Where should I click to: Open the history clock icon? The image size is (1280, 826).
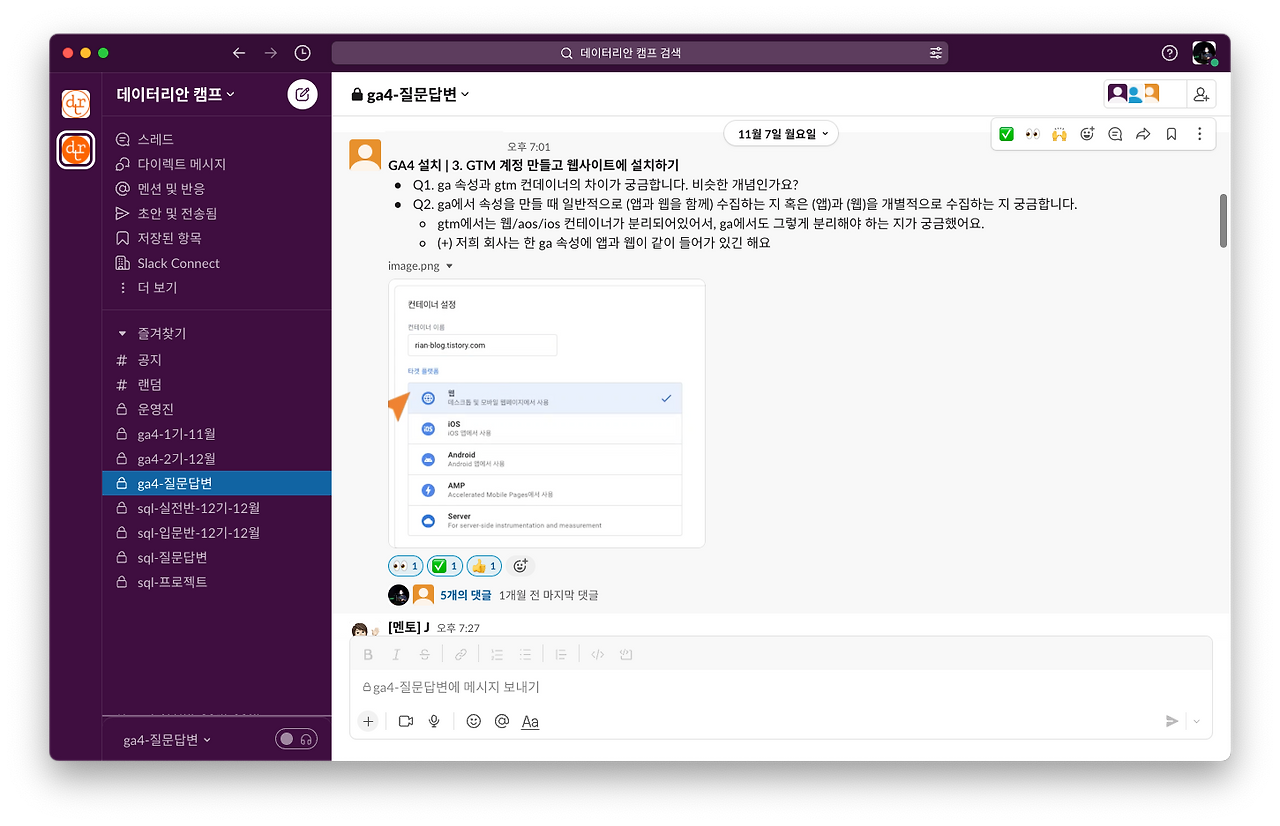point(302,53)
